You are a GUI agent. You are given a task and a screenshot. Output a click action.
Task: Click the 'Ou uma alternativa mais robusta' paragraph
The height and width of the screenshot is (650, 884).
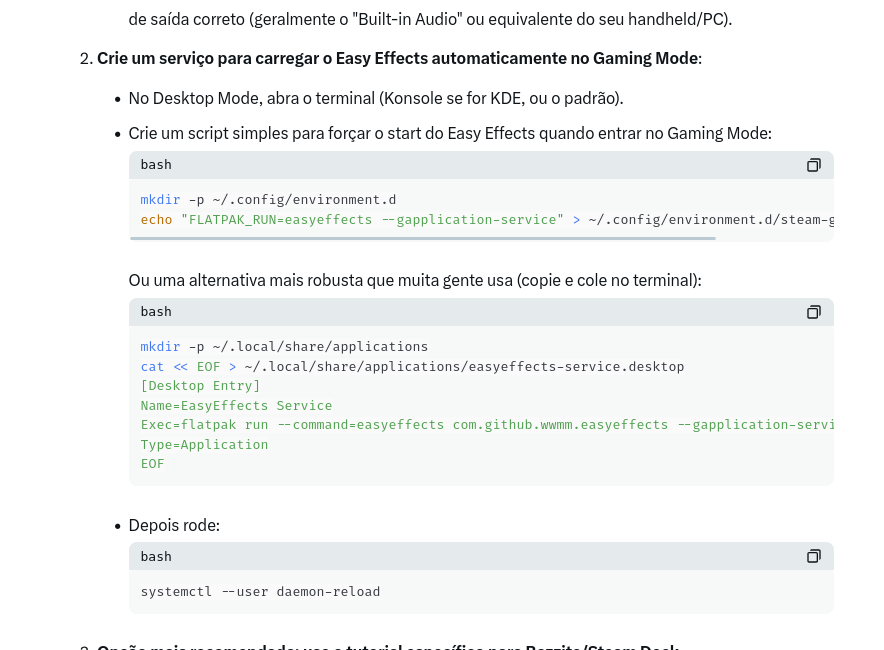tap(415, 280)
